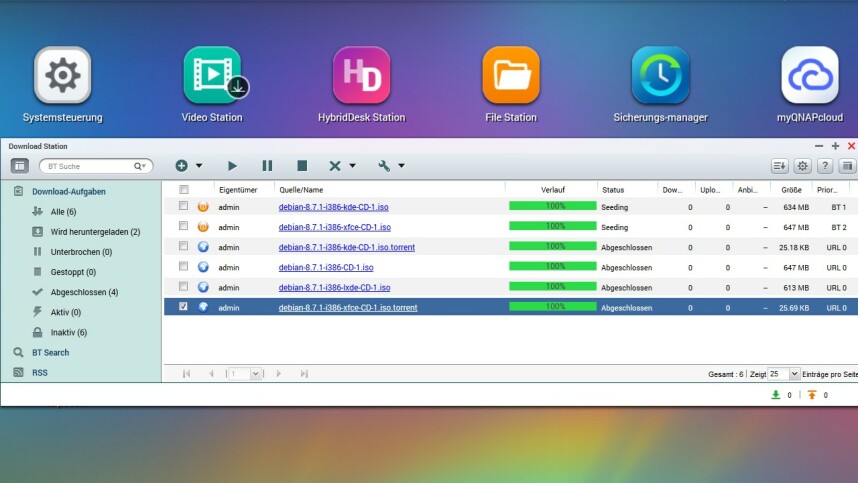Image resolution: width=858 pixels, height=483 pixels.
Task: Check box for debian-8.7.1-i386-lxde-CD-1.iso
Action: 183,287
